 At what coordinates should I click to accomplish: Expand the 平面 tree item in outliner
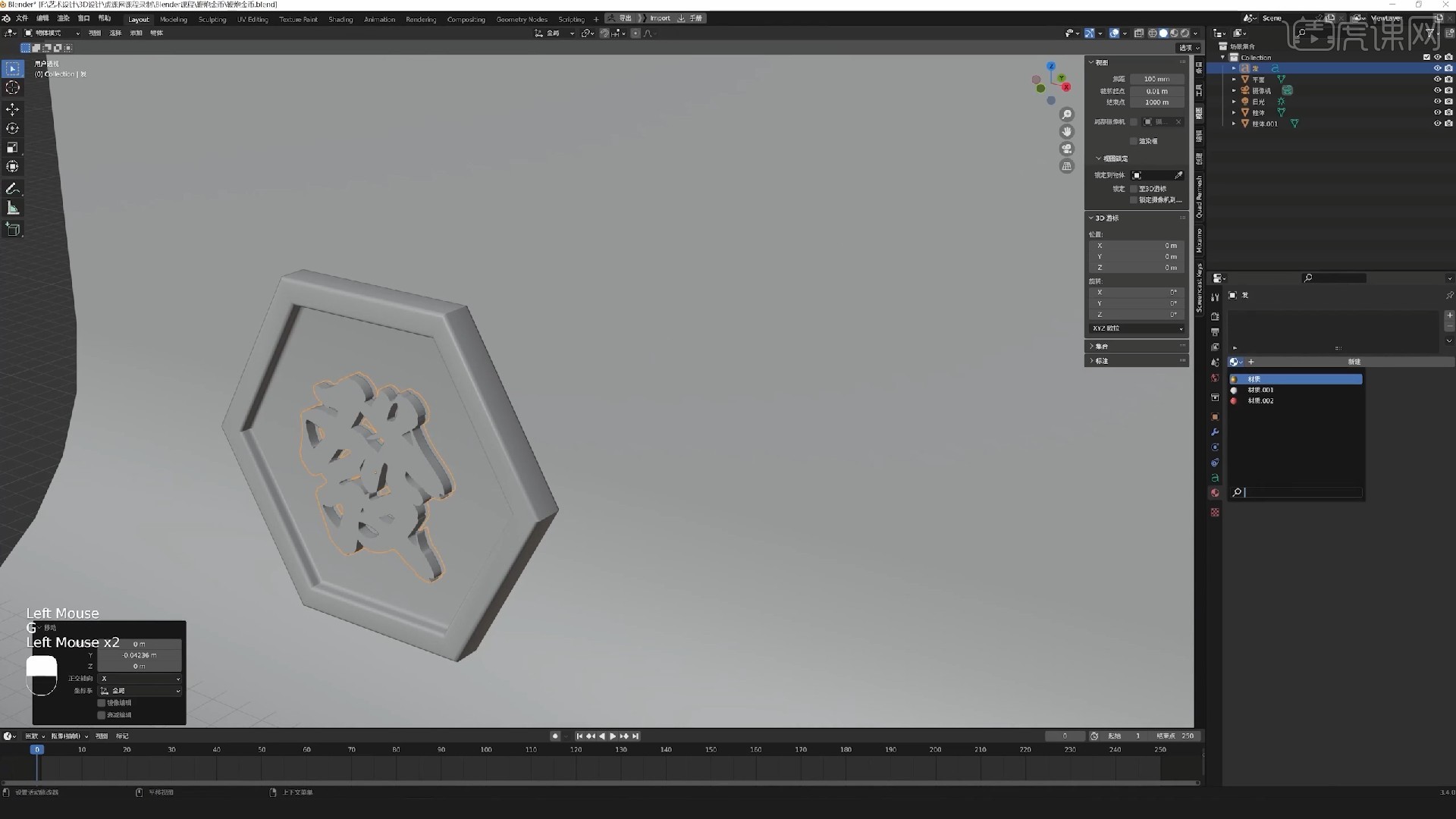coord(1234,80)
